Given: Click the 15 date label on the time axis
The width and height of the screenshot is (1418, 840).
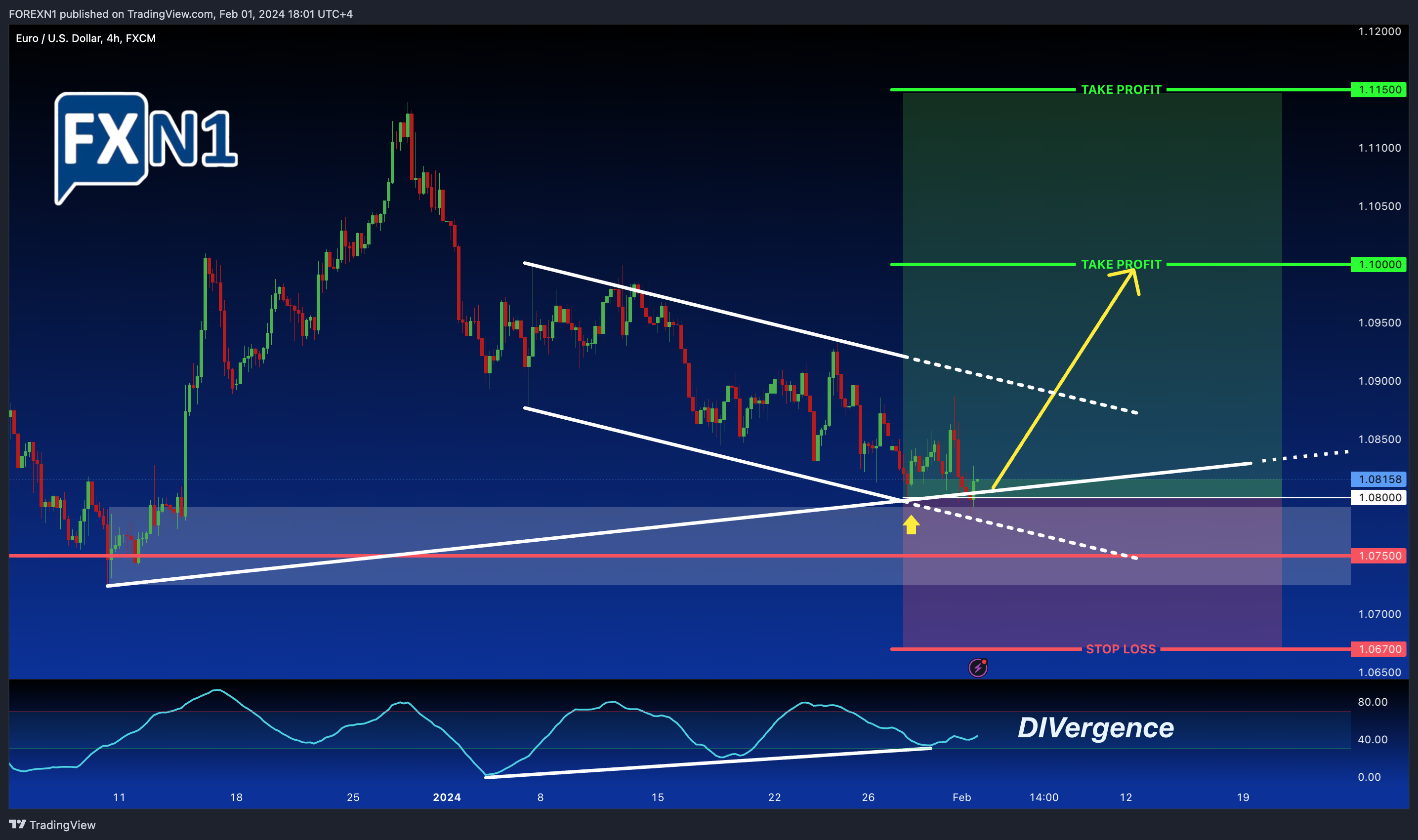Looking at the screenshot, I should tap(658, 797).
